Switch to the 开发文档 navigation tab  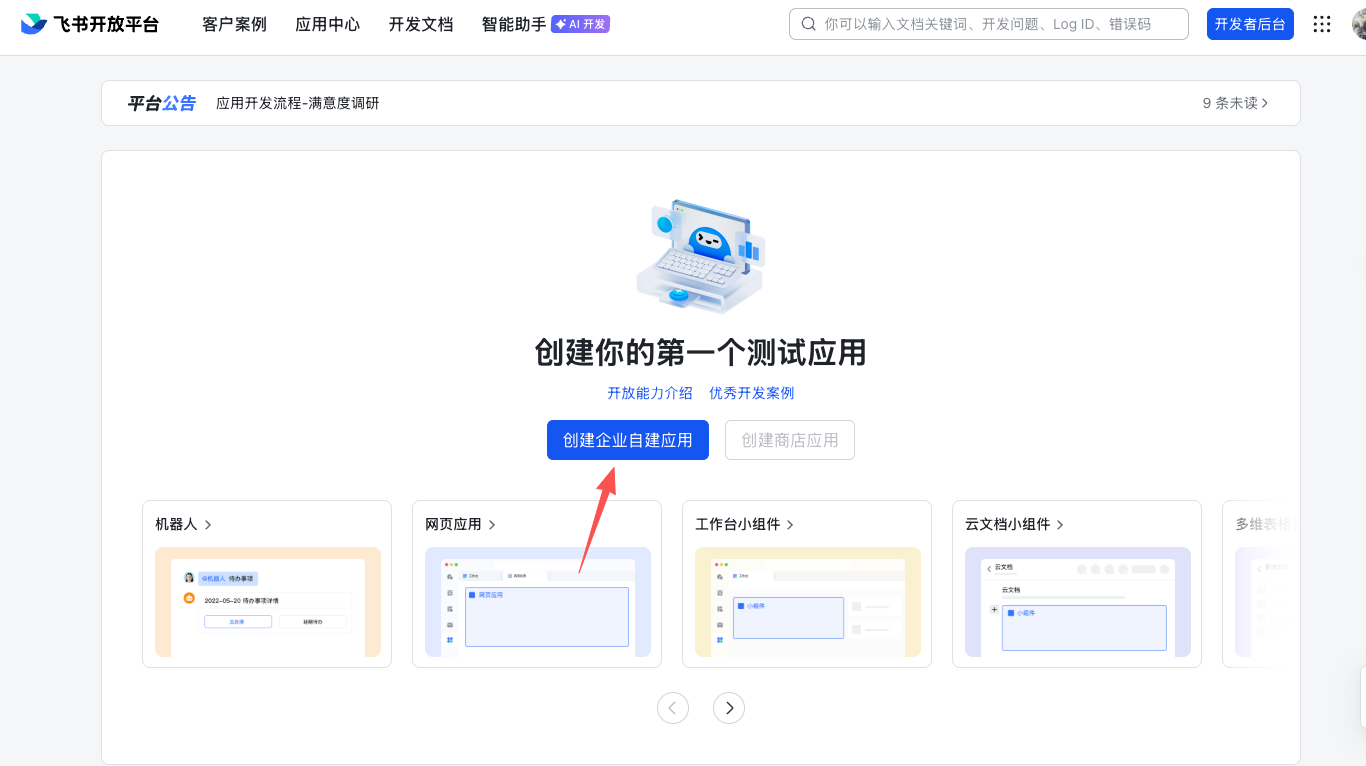[x=420, y=24]
